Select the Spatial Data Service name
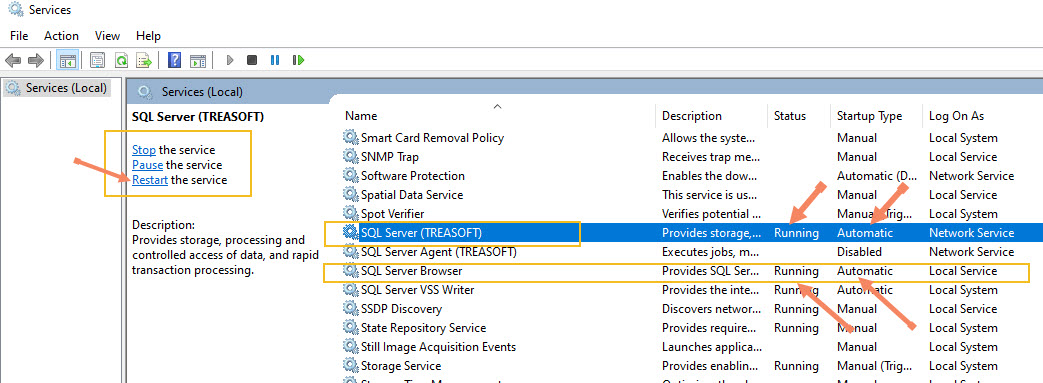This screenshot has width=1043, height=383. pos(412,195)
